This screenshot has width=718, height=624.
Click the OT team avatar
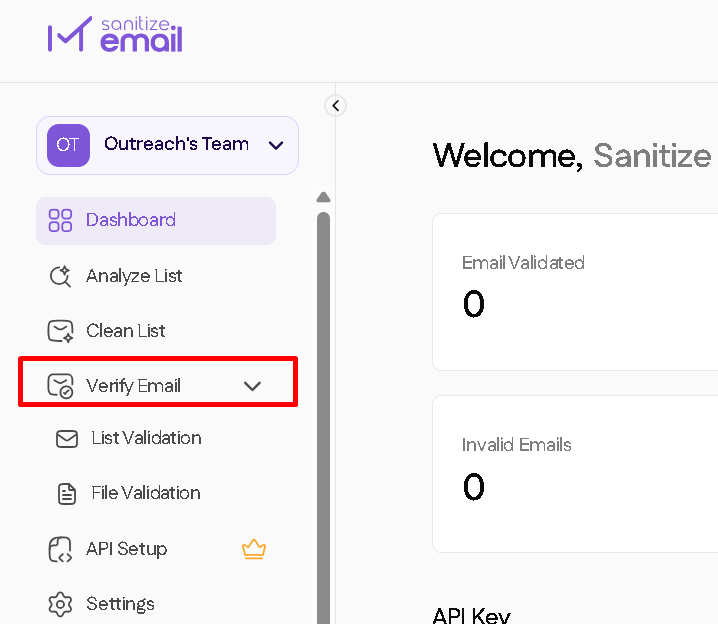[x=68, y=145]
